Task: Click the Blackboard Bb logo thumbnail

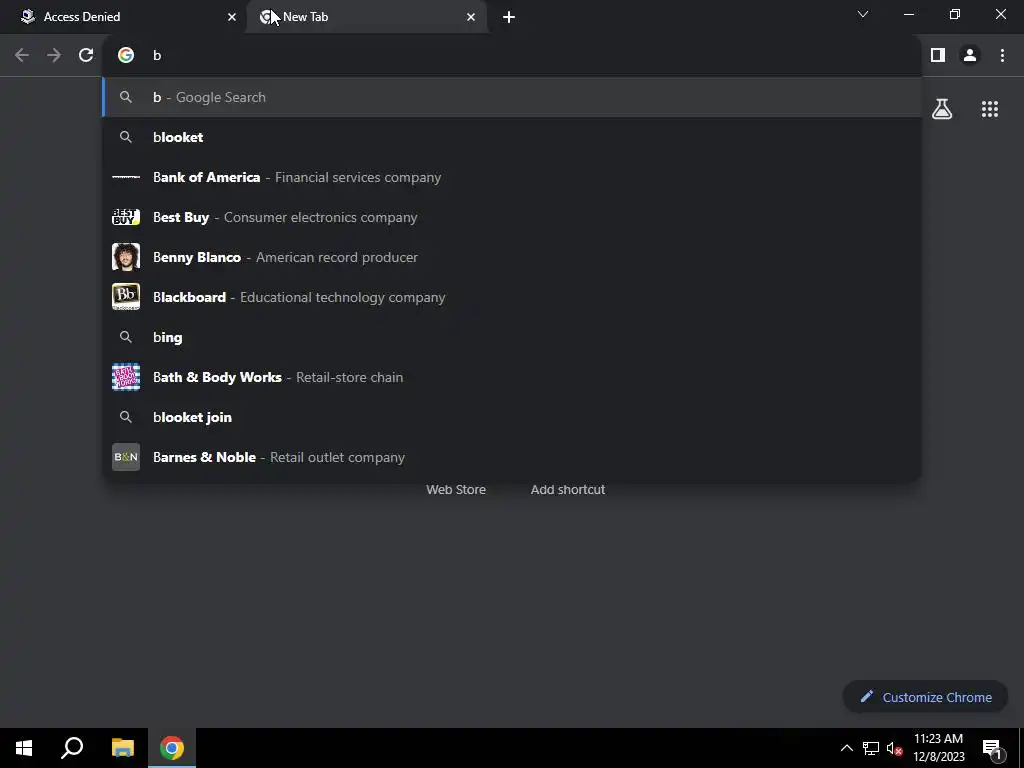Action: click(126, 297)
